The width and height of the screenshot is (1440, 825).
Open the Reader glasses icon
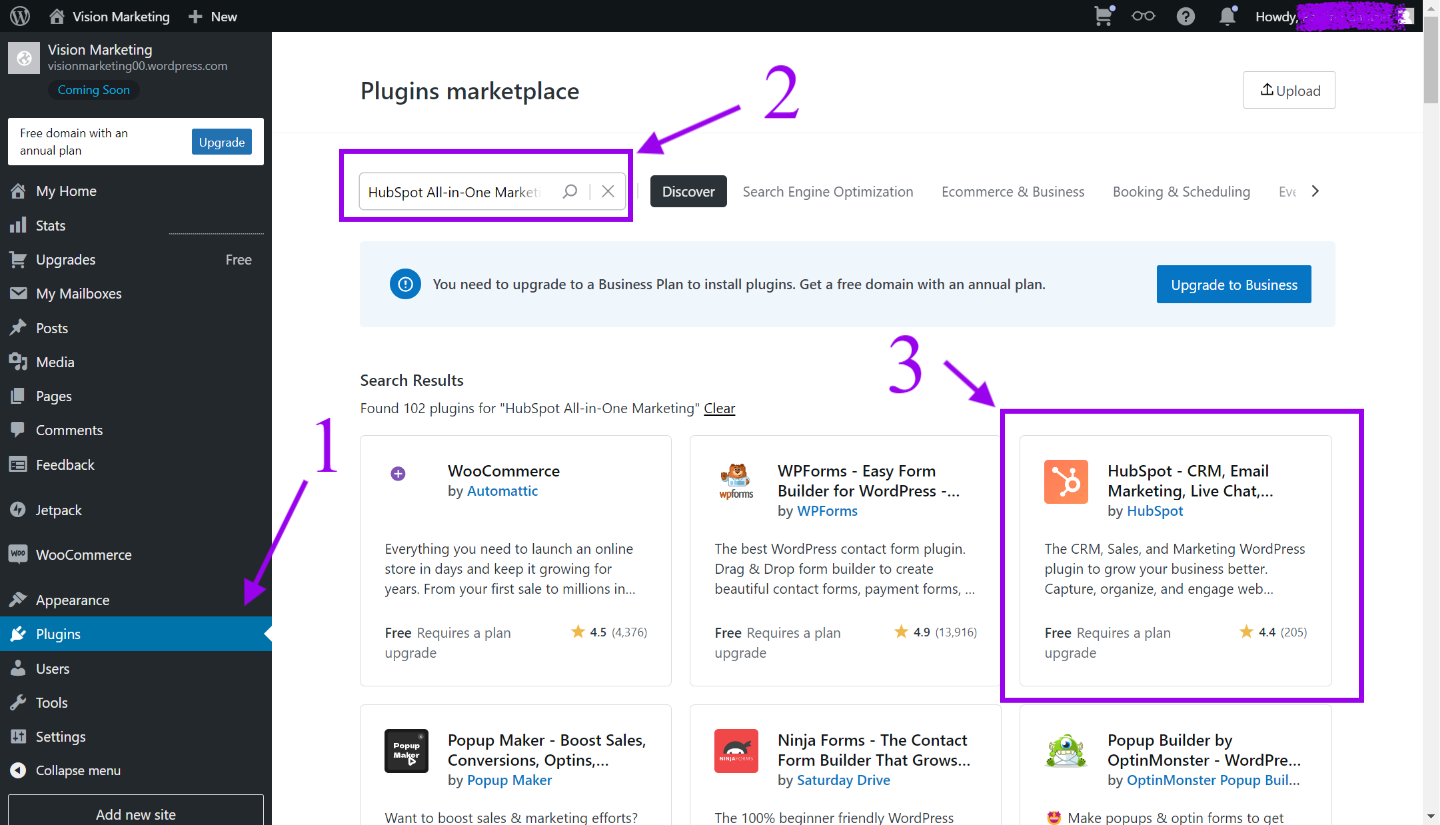coord(1143,16)
